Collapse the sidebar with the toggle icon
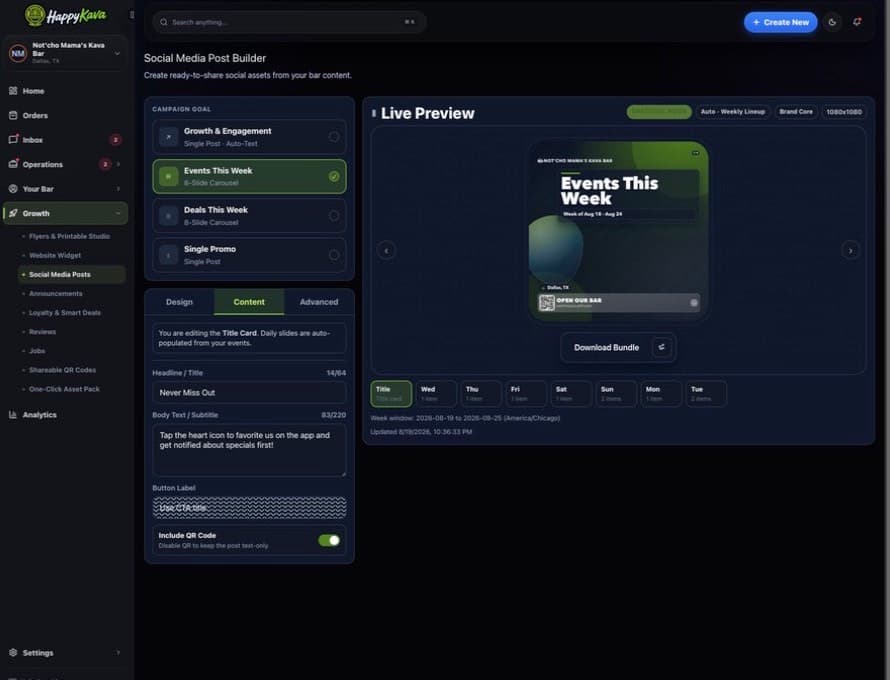The height and width of the screenshot is (680, 890). 132,15
